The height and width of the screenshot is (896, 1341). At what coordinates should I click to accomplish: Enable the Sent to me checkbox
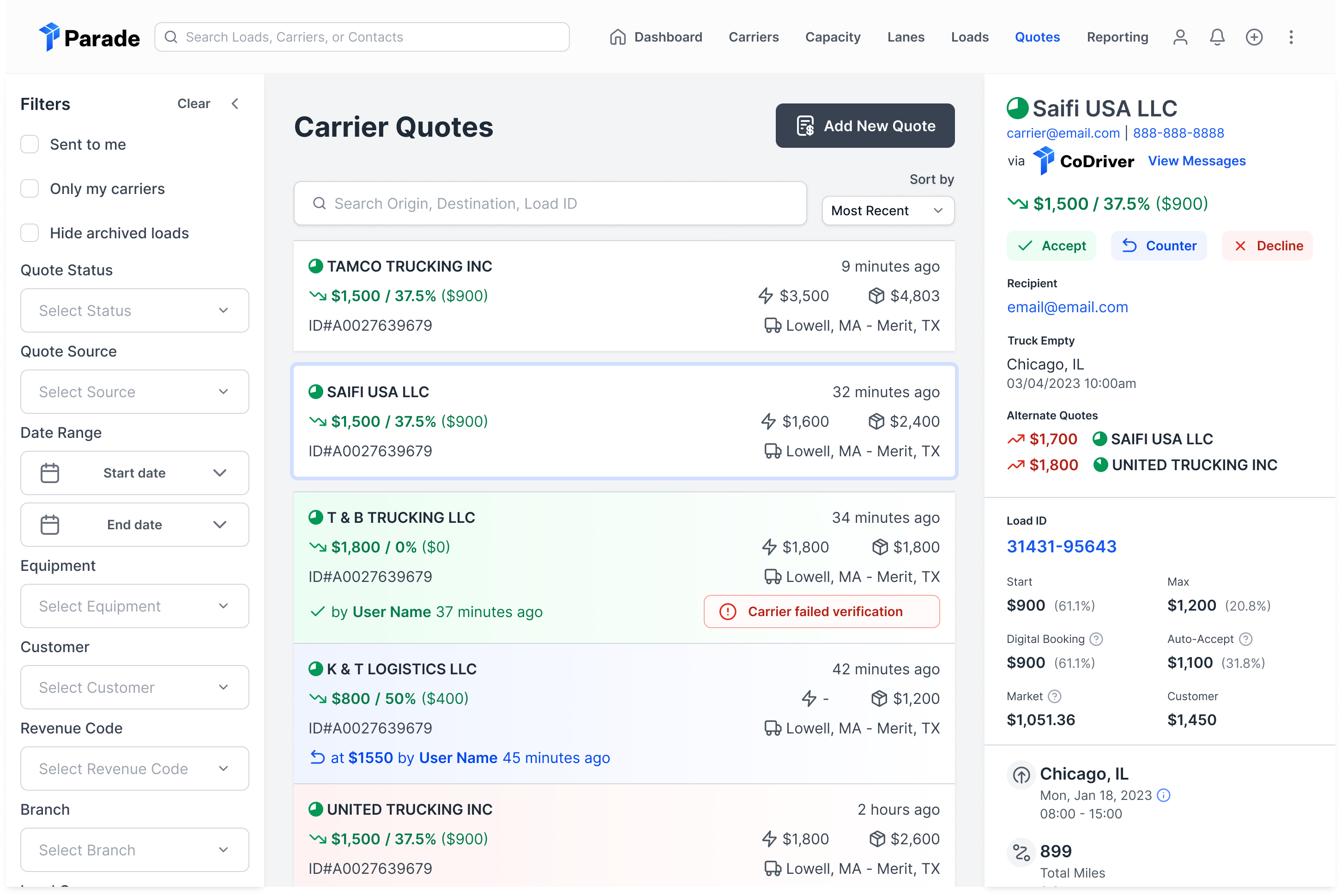click(30, 144)
